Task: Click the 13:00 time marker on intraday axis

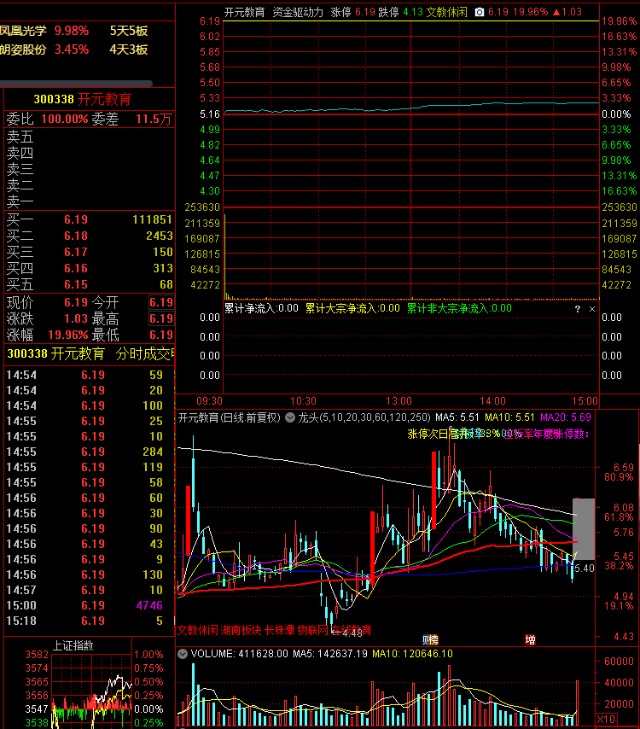Action: click(399, 401)
